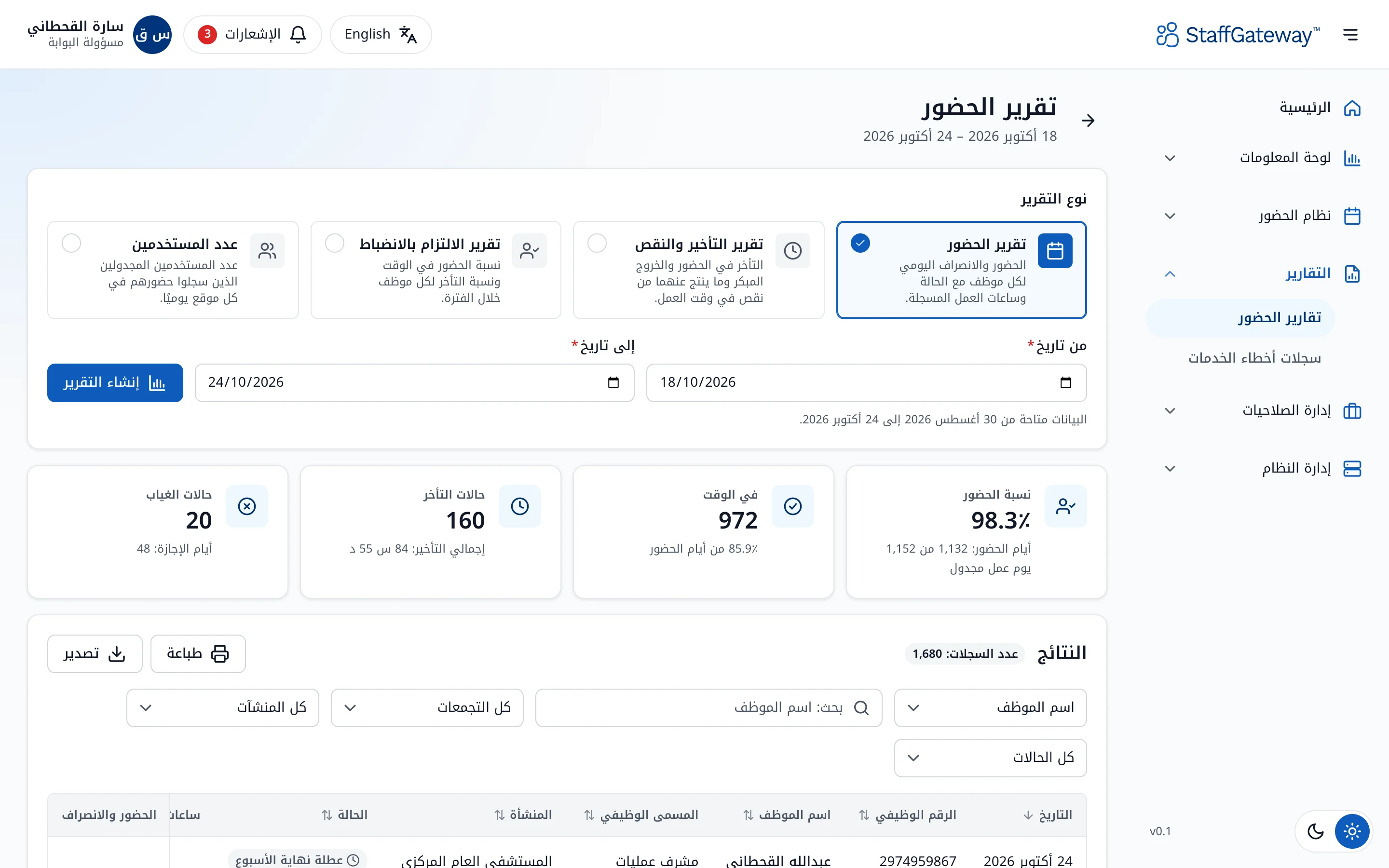
Task: Switch language with English button
Action: pyautogui.click(x=381, y=34)
